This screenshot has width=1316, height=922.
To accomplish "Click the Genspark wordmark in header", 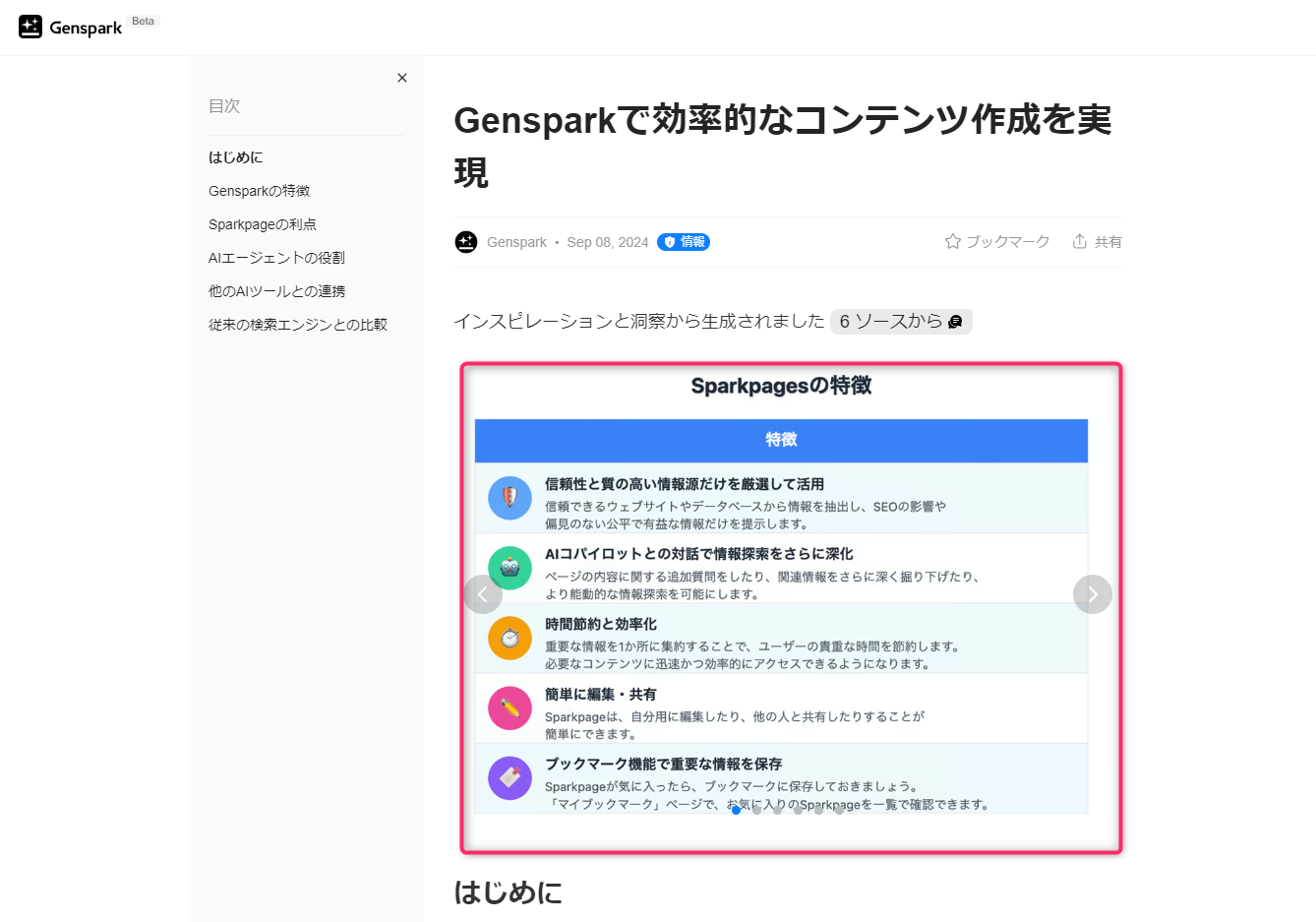I will point(86,28).
